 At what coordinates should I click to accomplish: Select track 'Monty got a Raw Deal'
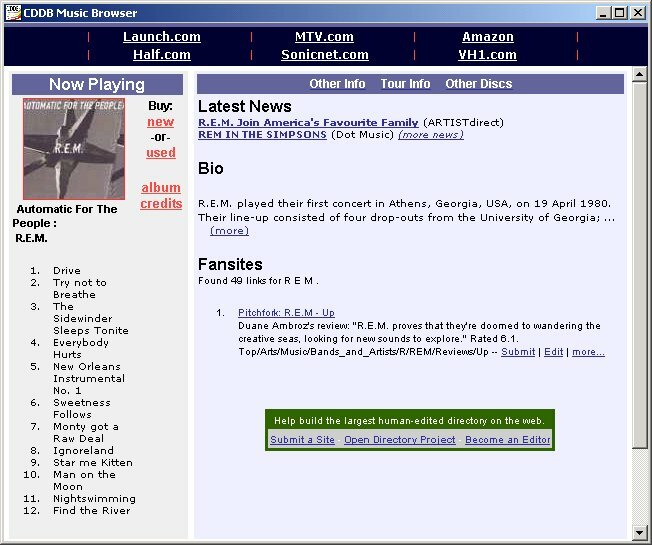[86, 432]
